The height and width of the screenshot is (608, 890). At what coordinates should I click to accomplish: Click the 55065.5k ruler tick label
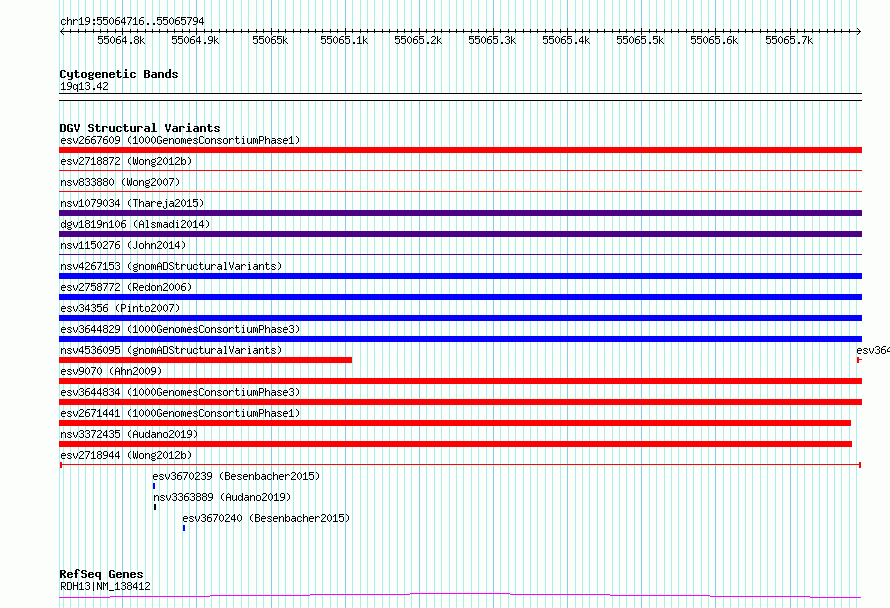pyautogui.click(x=640, y=40)
